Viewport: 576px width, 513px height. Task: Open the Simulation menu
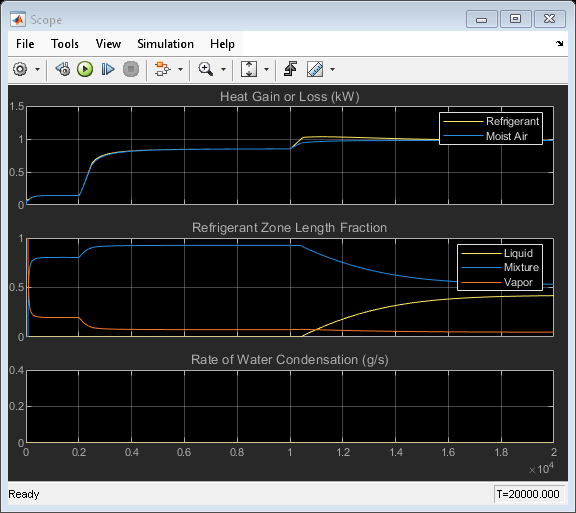coord(165,44)
